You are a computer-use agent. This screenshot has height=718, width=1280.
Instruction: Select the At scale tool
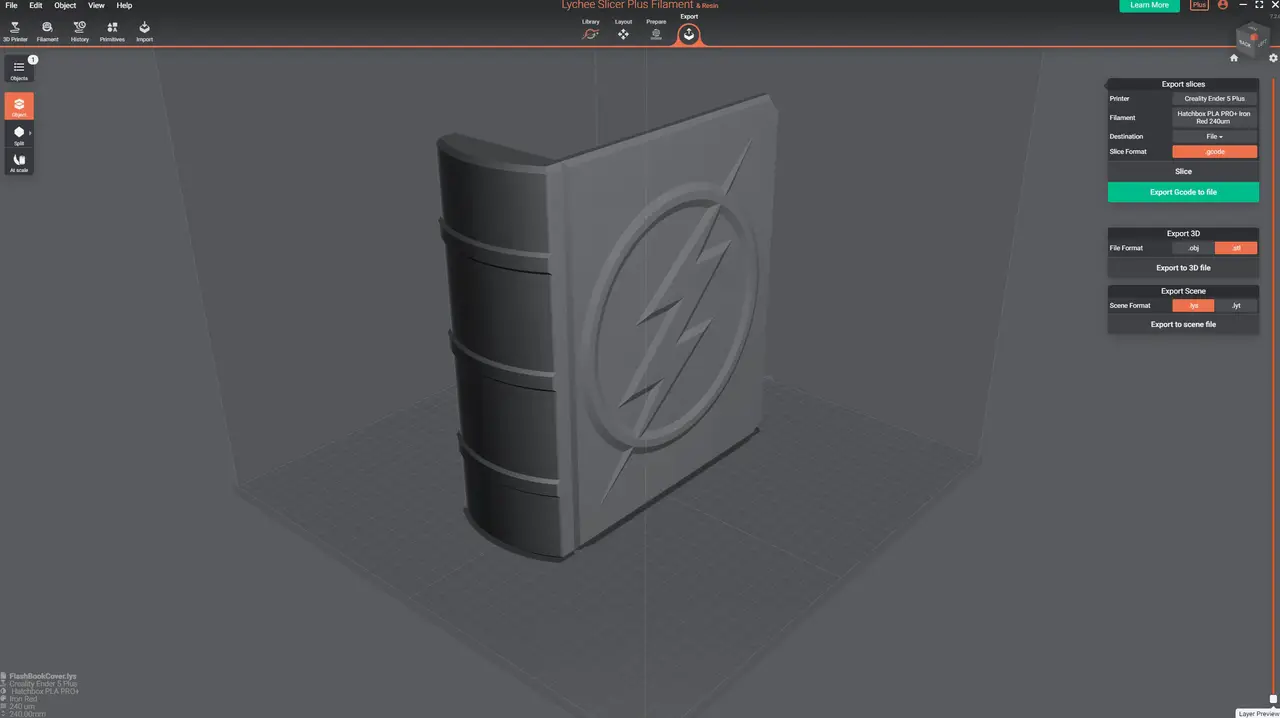[x=19, y=162]
